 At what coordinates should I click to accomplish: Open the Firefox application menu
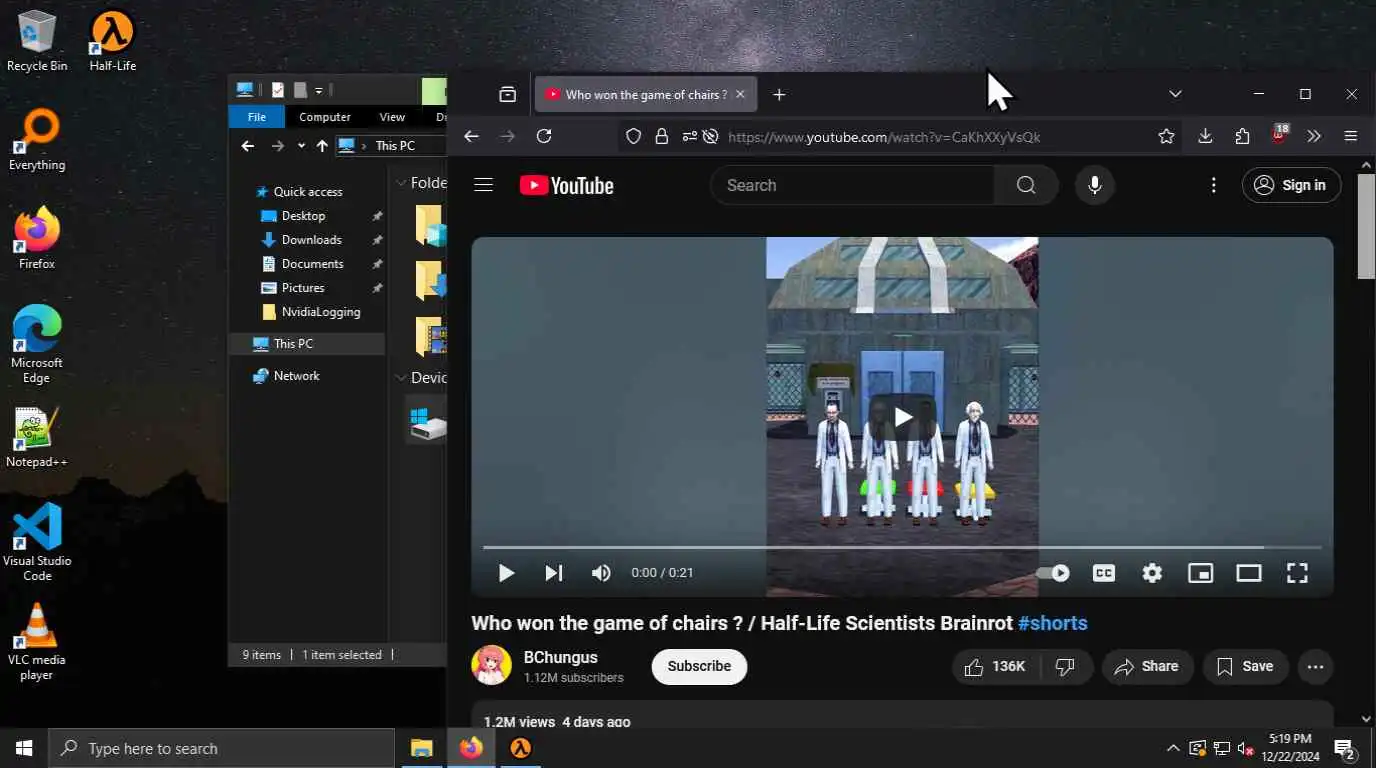pos(1350,136)
